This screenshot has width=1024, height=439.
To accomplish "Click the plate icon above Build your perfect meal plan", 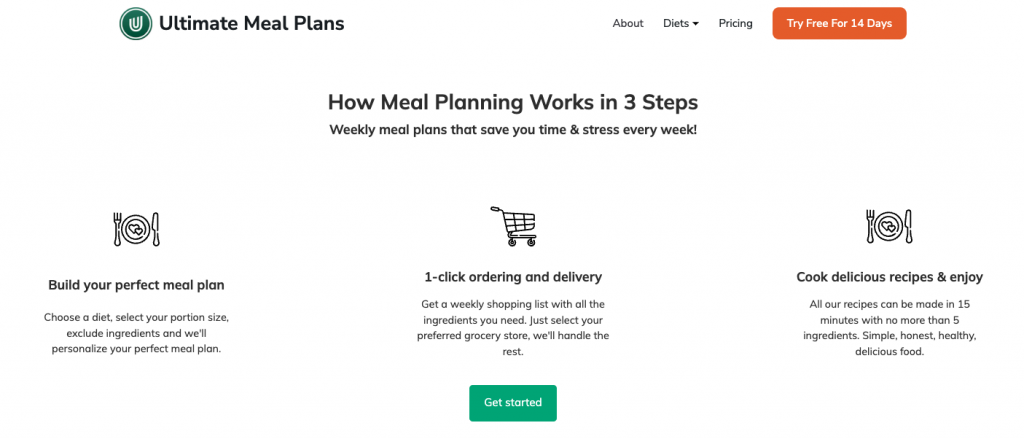I will coord(136,229).
